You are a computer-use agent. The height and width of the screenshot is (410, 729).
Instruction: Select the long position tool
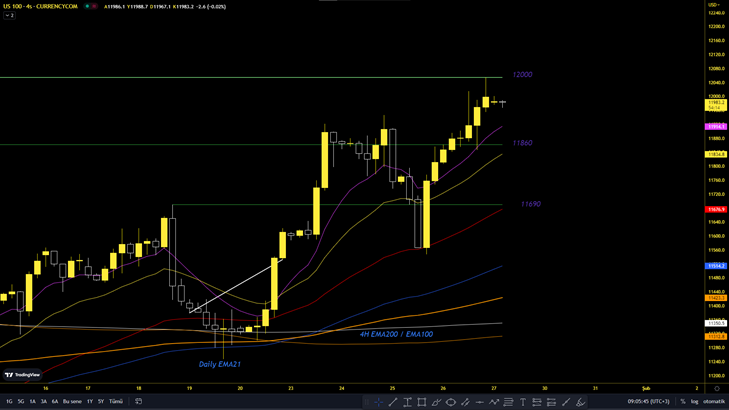[537, 402]
